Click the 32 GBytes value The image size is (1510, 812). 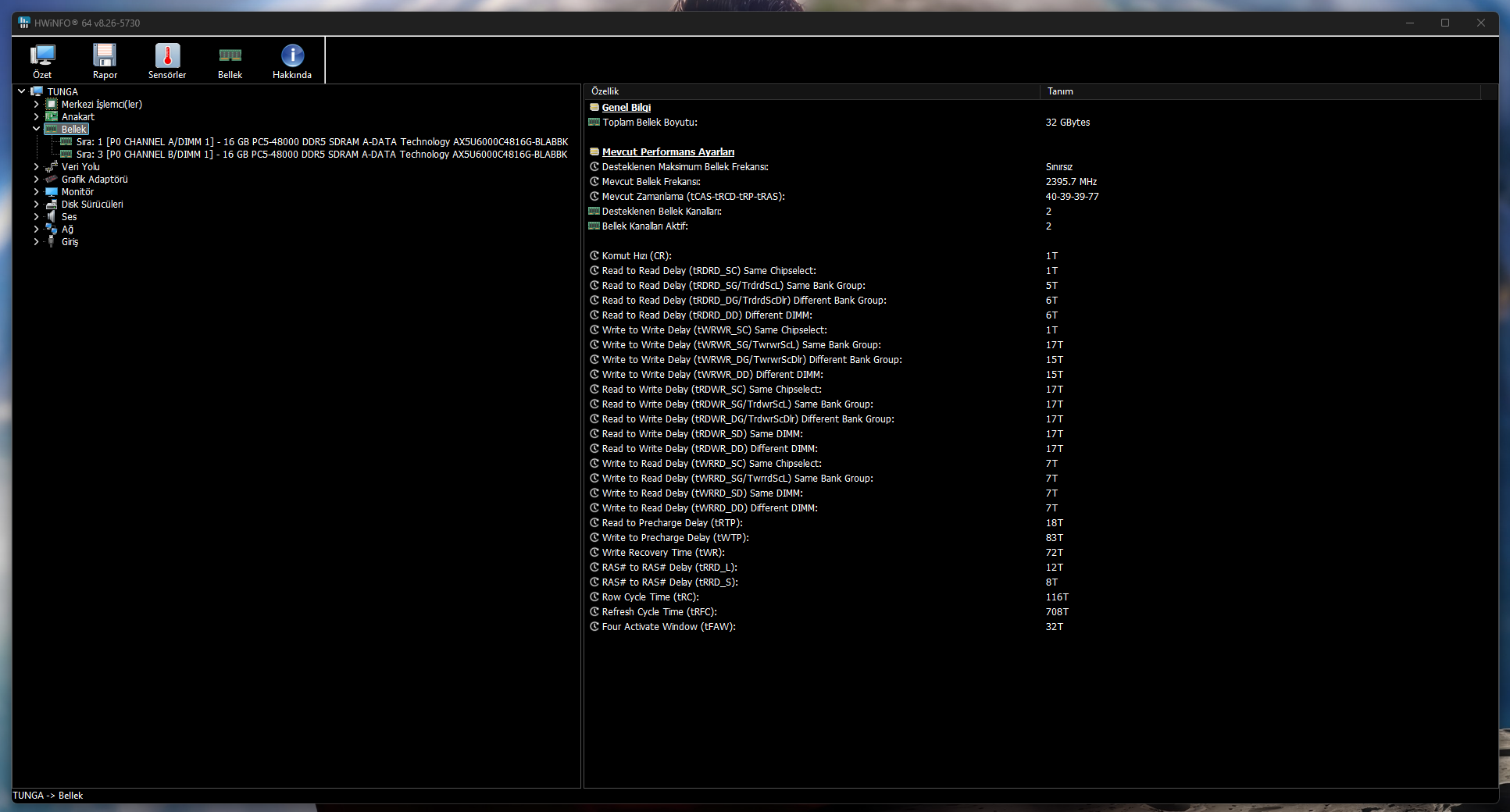click(x=1067, y=122)
